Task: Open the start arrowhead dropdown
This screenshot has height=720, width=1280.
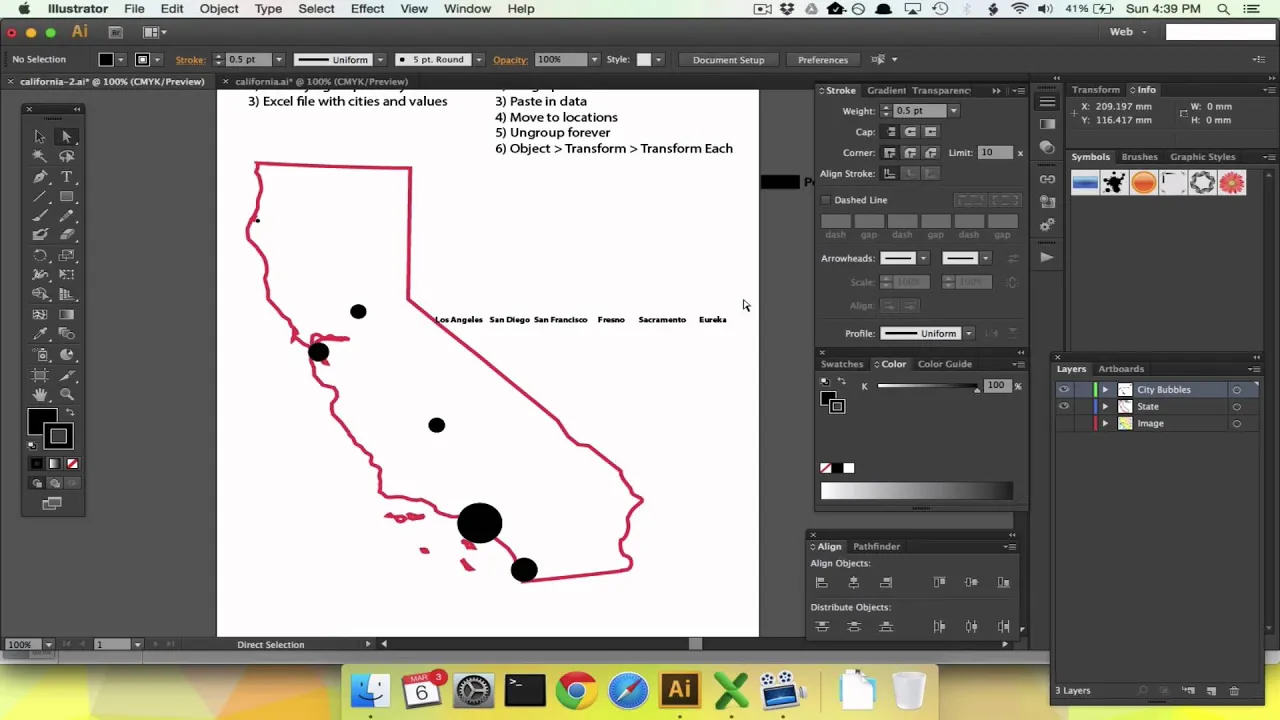Action: (923, 258)
